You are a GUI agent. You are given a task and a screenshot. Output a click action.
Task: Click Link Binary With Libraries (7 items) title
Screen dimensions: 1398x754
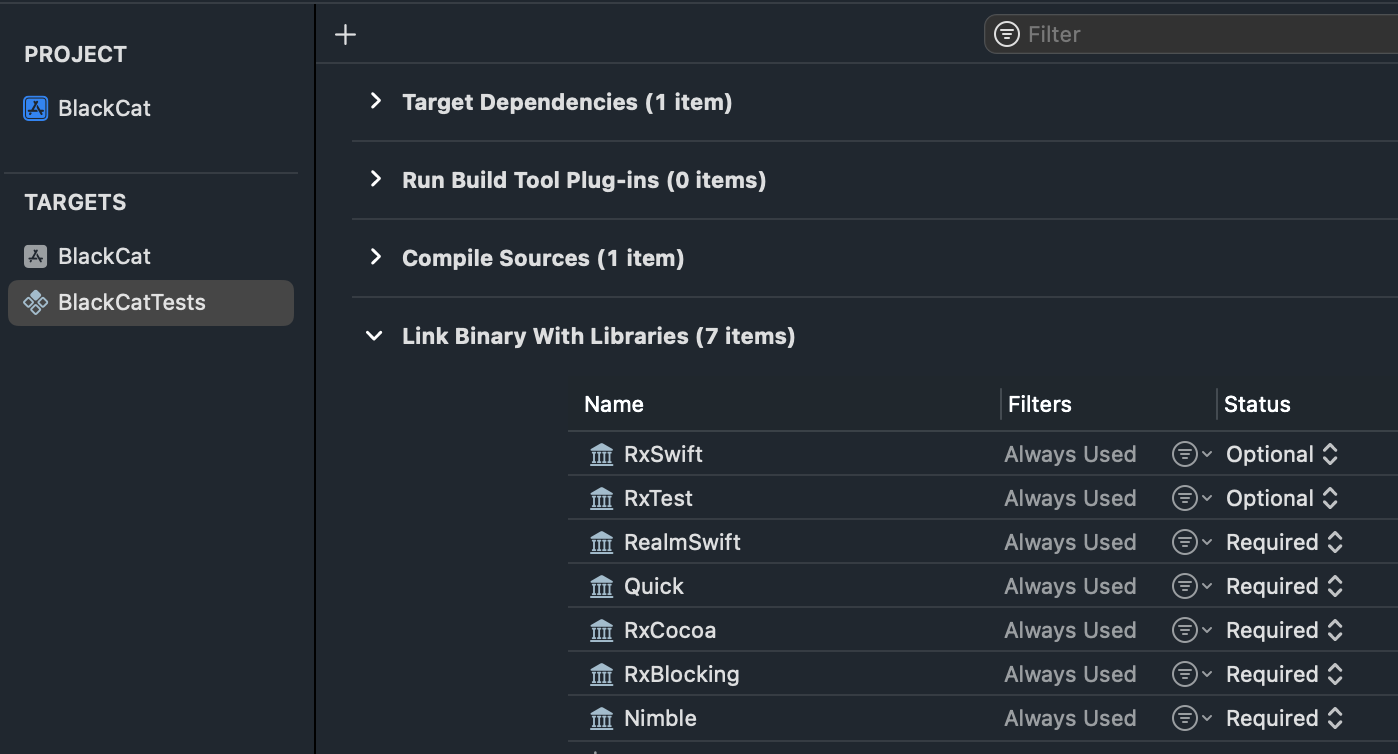point(598,336)
